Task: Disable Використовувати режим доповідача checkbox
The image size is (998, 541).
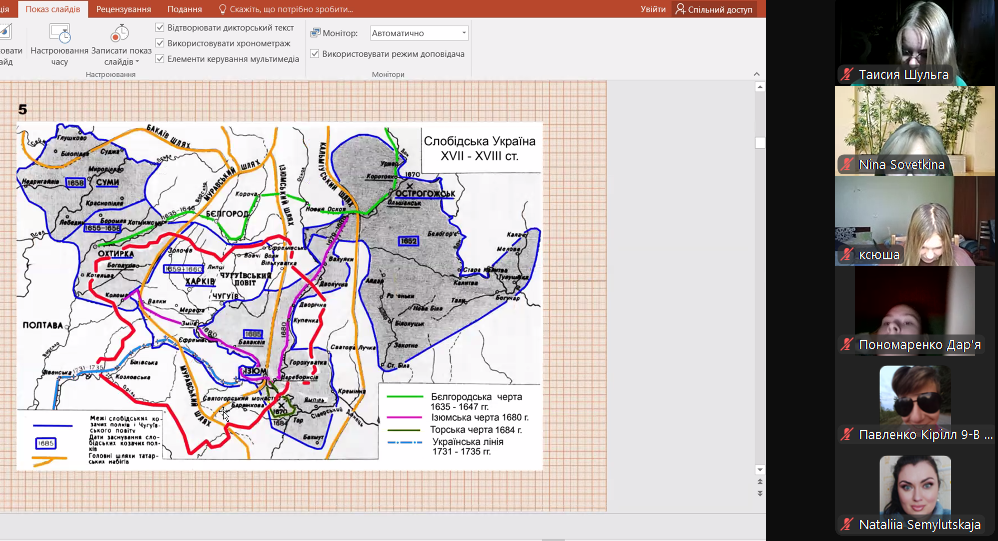Action: pos(314,54)
